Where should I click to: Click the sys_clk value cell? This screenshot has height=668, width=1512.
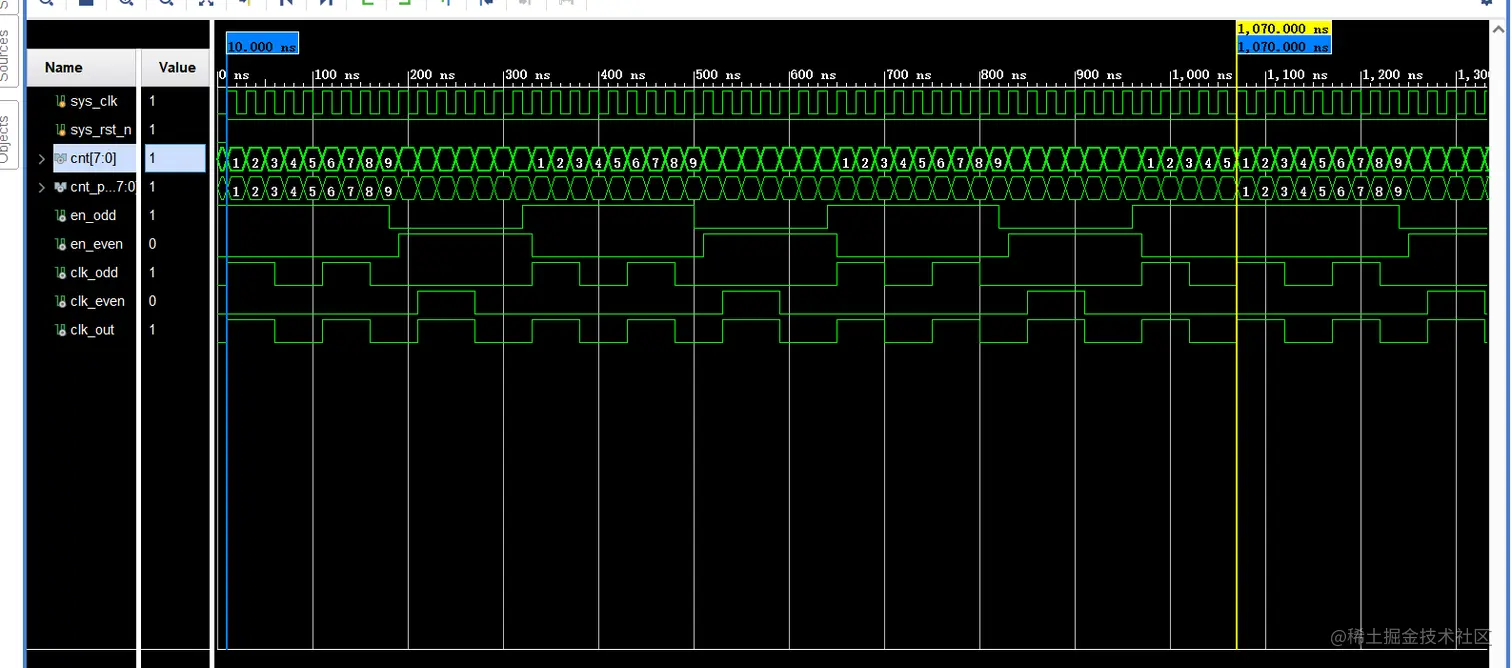176,101
